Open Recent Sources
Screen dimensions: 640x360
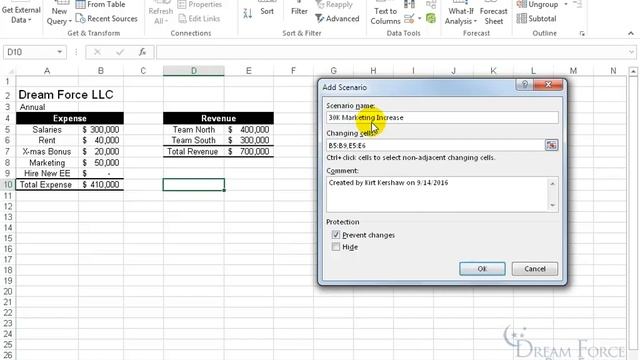(x=107, y=19)
